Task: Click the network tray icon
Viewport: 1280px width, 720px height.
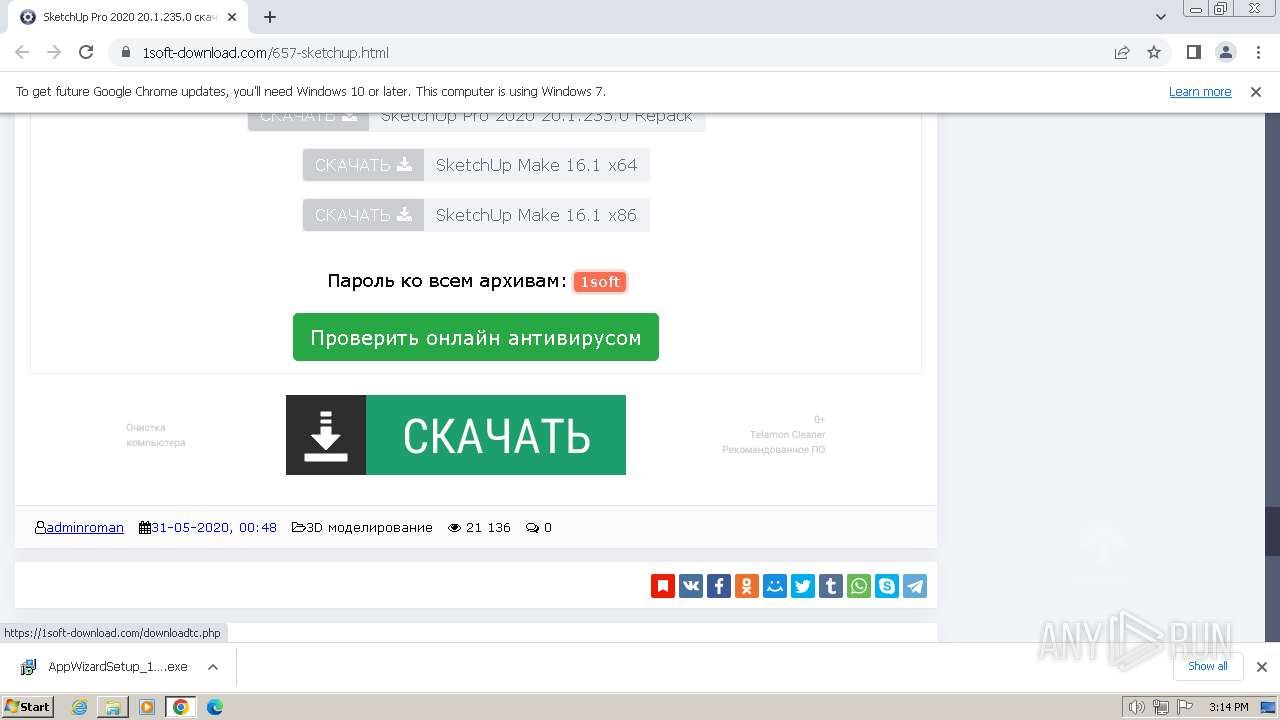Action: 1160,707
